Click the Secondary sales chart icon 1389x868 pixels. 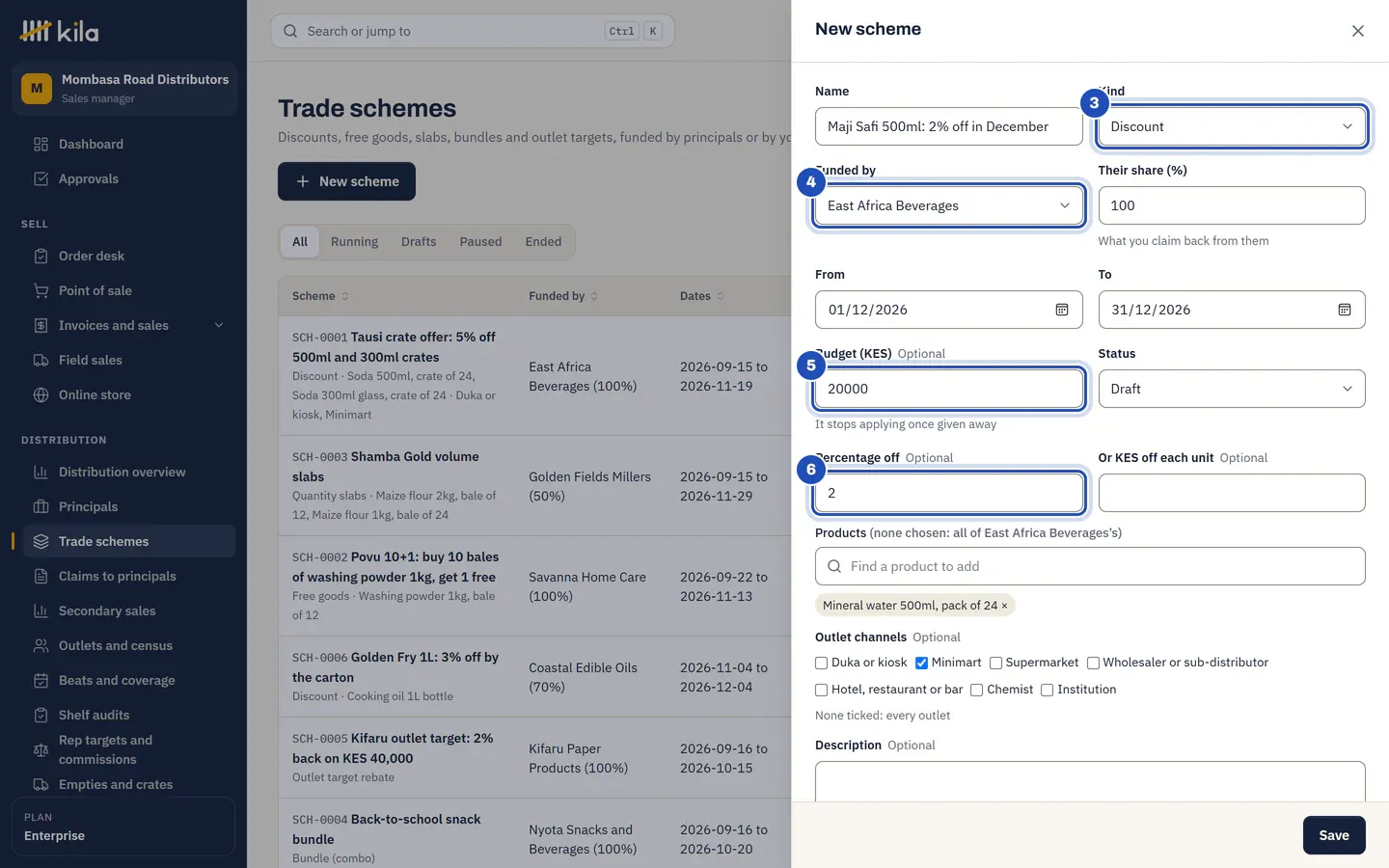[x=41, y=610]
